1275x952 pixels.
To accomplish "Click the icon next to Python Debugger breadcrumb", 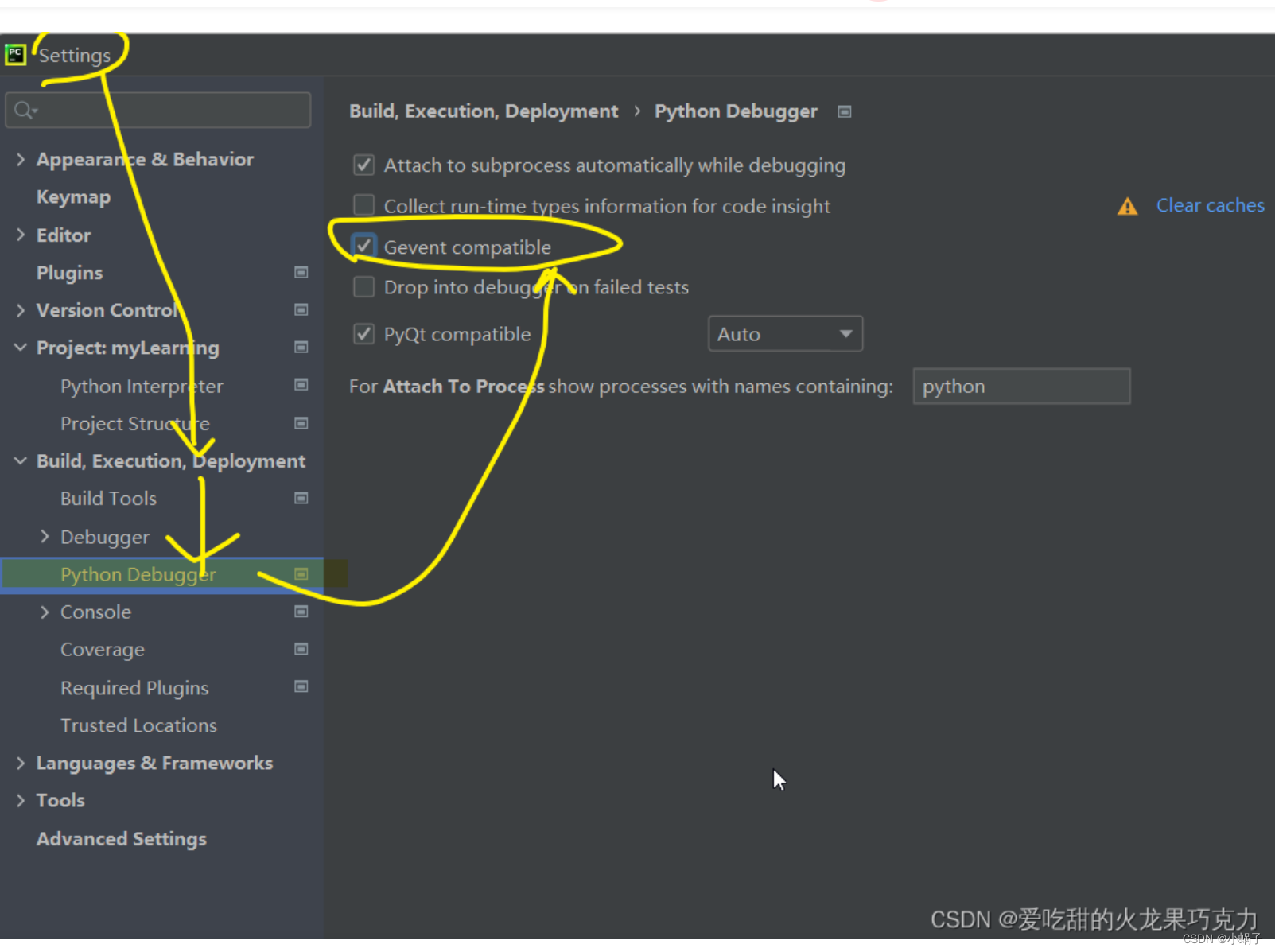I will 845,111.
